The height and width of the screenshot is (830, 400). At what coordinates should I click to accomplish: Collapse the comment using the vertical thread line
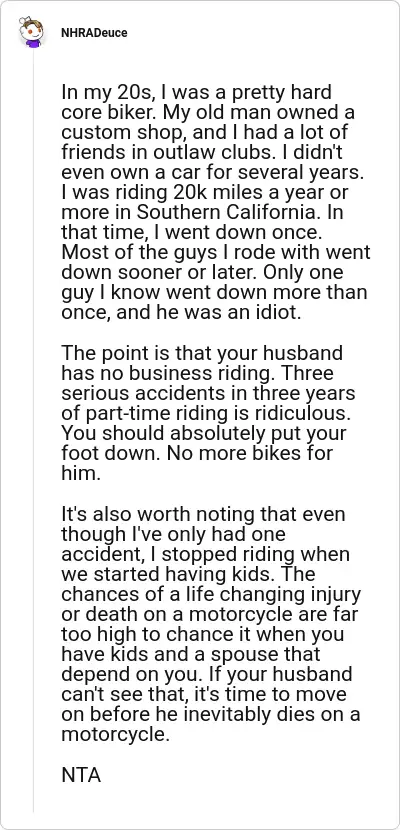tap(34, 431)
